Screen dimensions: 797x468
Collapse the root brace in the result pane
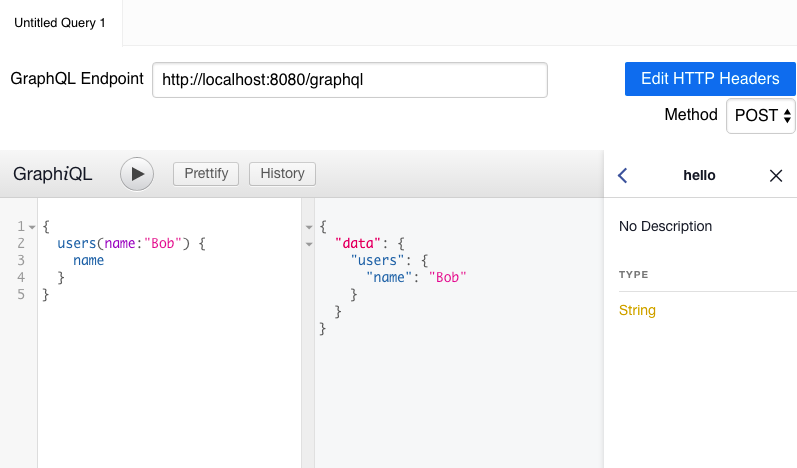pyautogui.click(x=309, y=227)
